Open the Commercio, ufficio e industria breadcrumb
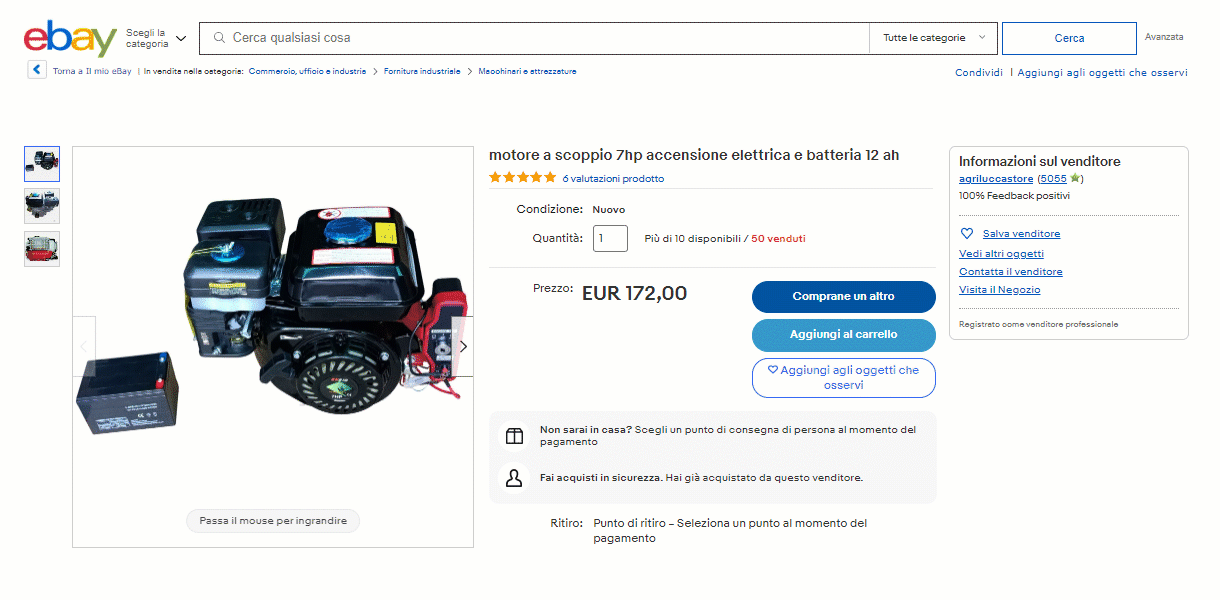 point(307,72)
